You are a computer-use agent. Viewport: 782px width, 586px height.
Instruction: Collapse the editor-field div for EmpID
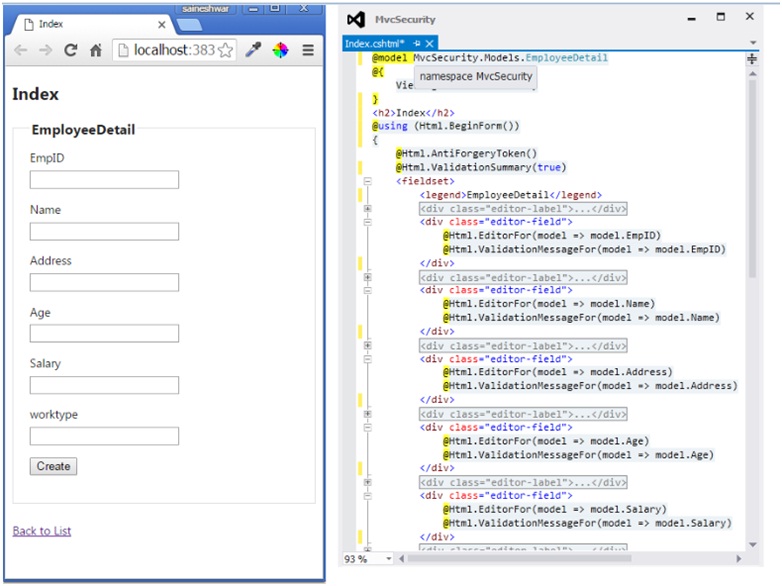point(368,222)
